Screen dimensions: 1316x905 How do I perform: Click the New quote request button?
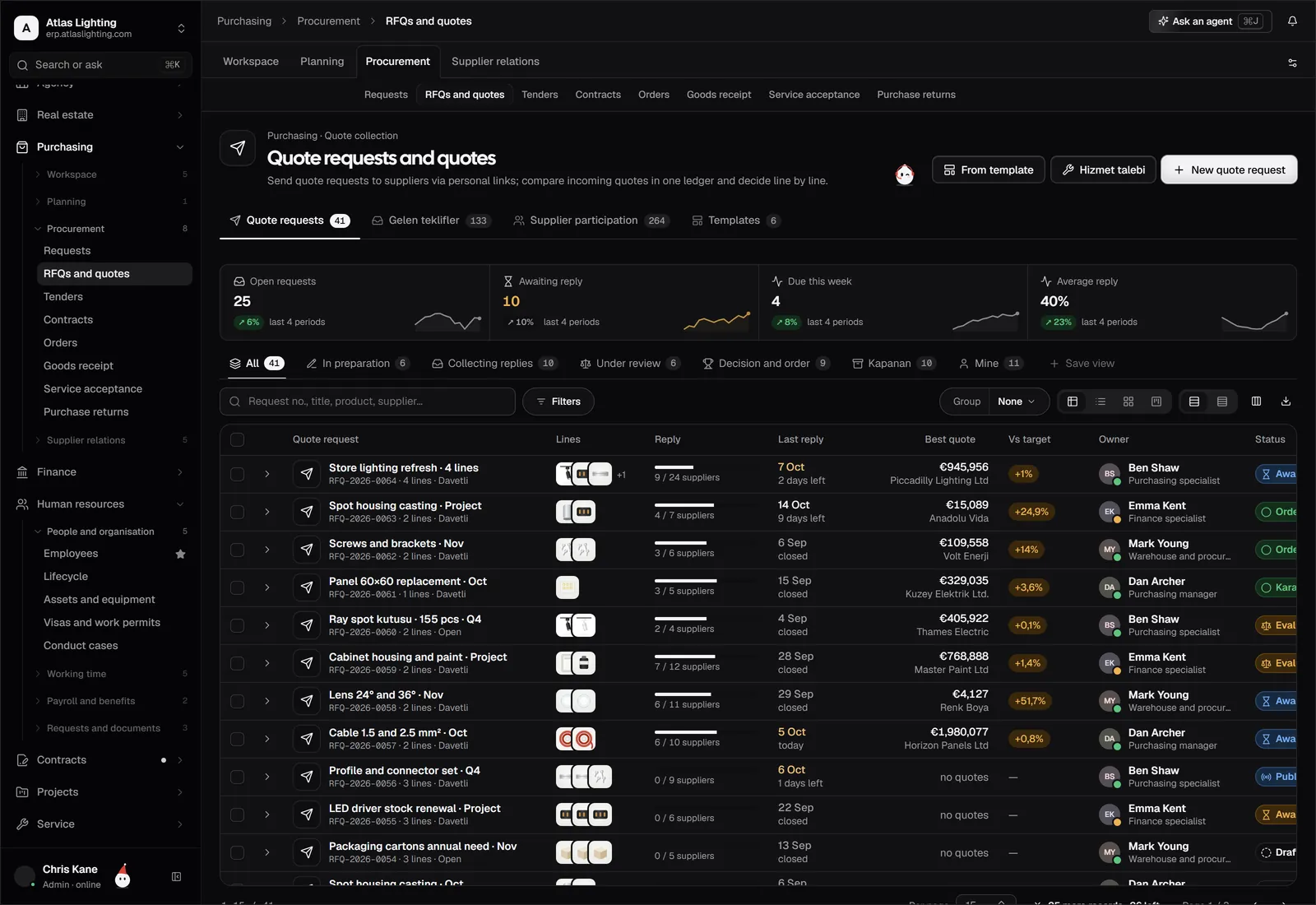[x=1229, y=169]
